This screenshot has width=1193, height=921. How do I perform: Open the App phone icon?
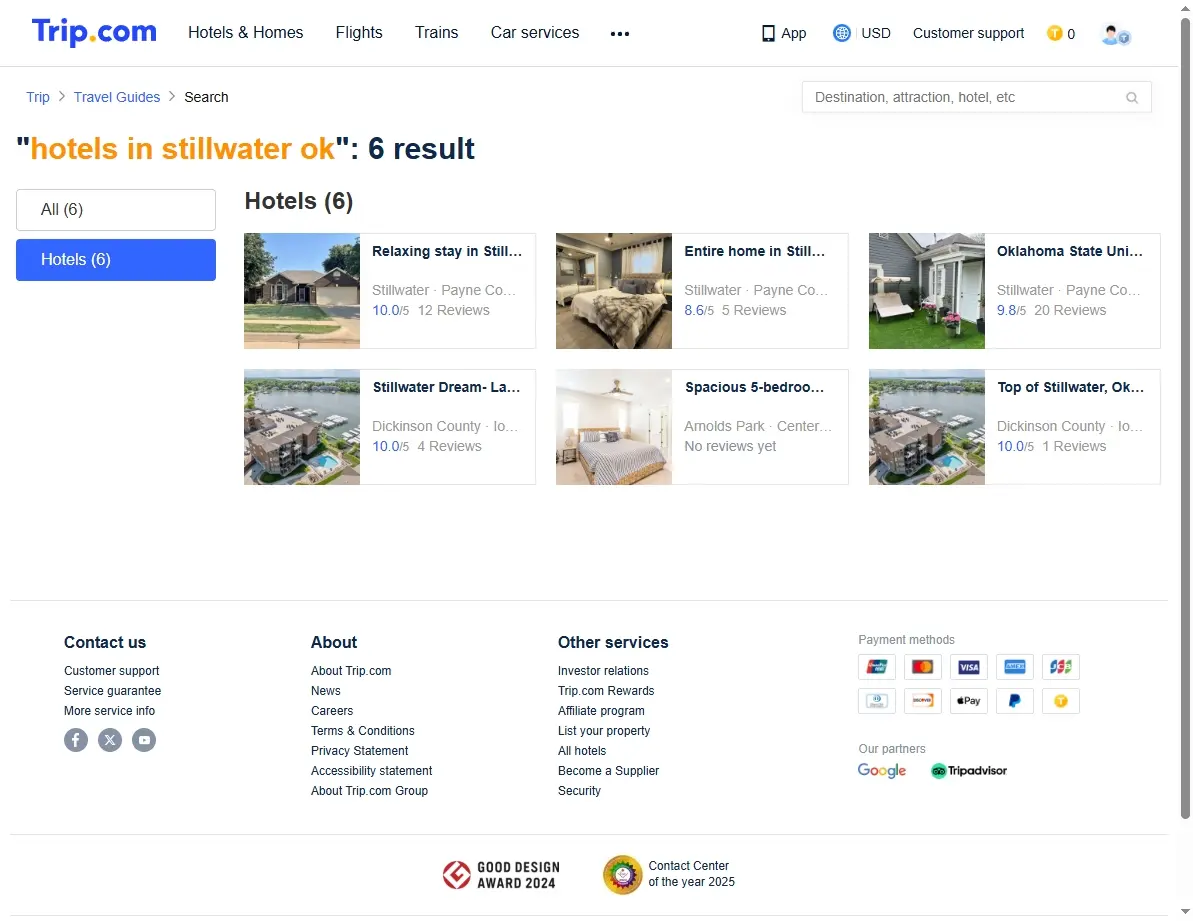[x=768, y=33]
